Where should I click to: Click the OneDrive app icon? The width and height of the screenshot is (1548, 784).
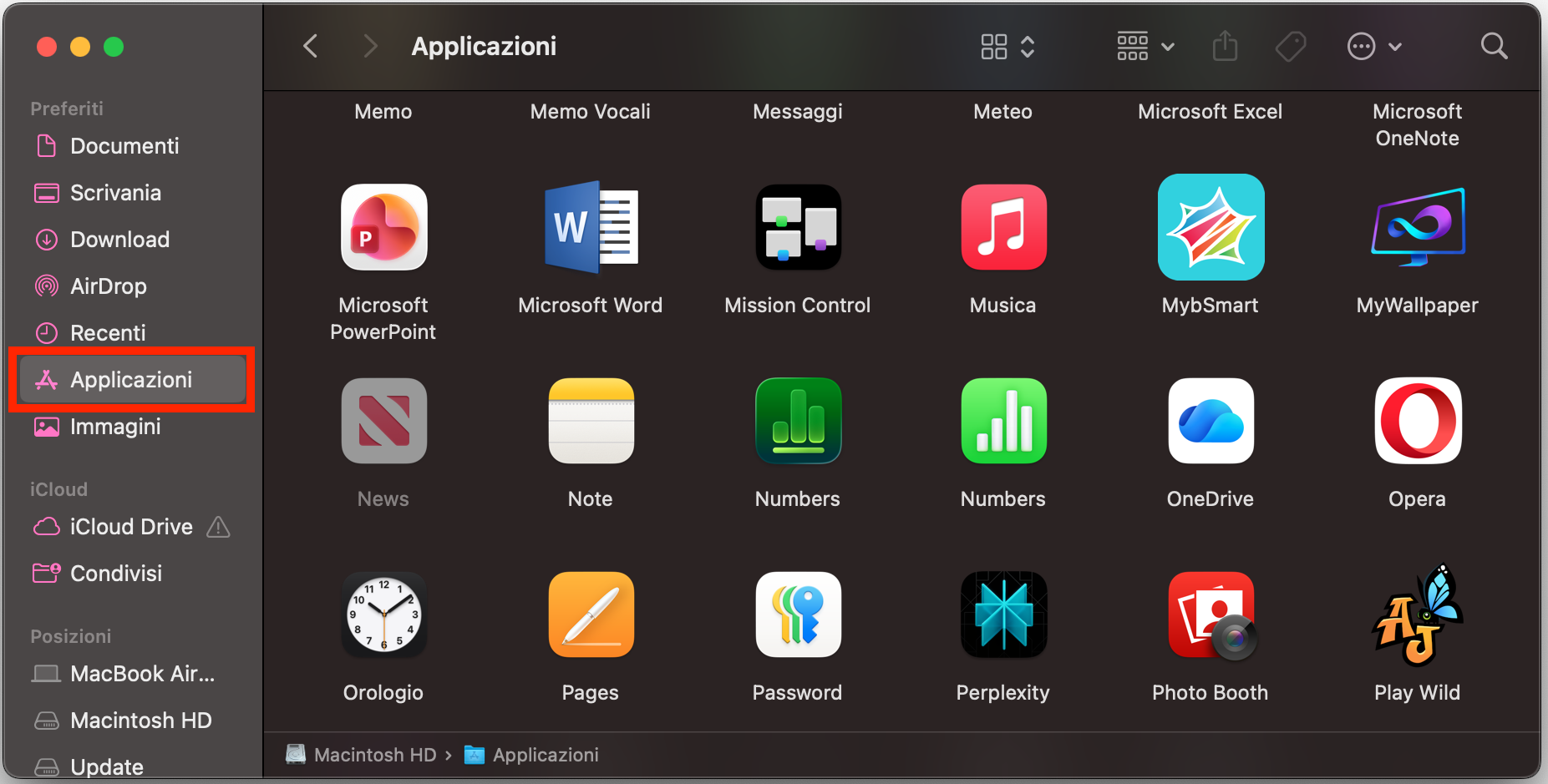[x=1210, y=421]
